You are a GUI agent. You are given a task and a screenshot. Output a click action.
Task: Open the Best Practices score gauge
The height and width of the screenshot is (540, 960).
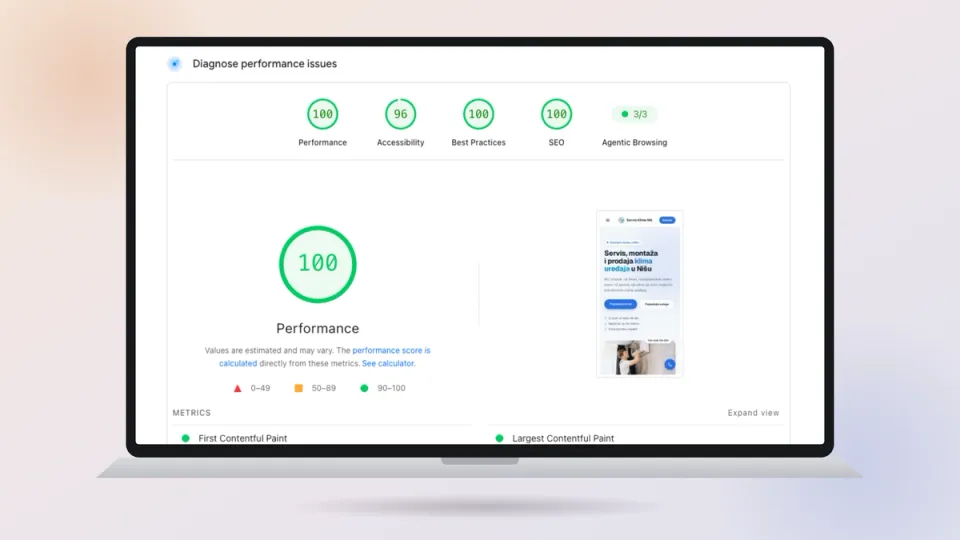tap(478, 114)
